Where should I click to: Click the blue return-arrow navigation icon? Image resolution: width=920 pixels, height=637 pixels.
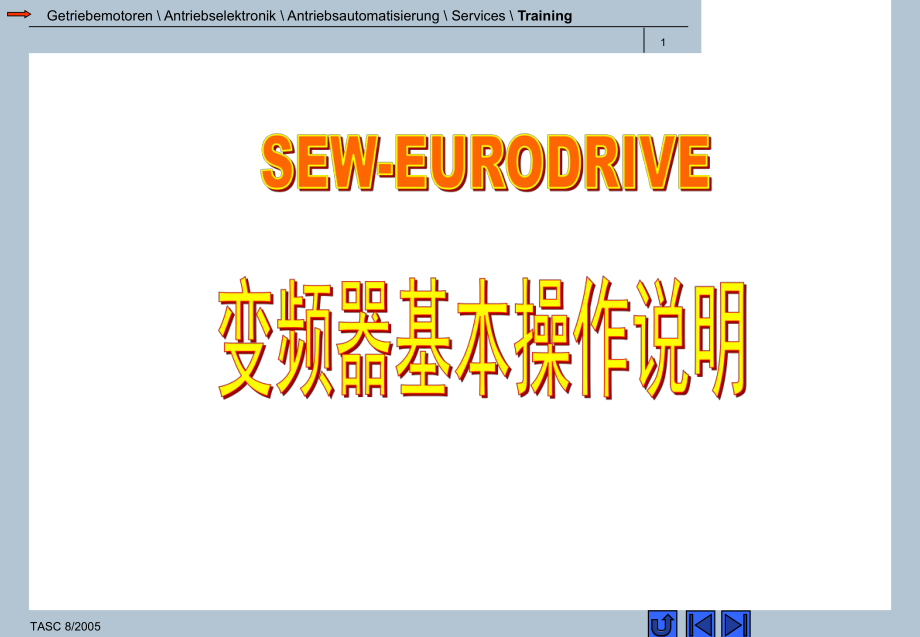pos(664,623)
